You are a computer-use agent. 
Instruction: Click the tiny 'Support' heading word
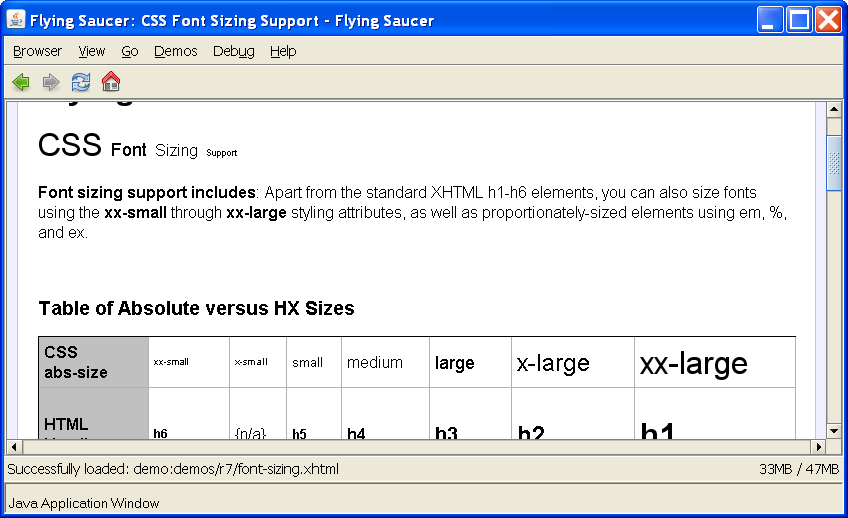[x=222, y=153]
